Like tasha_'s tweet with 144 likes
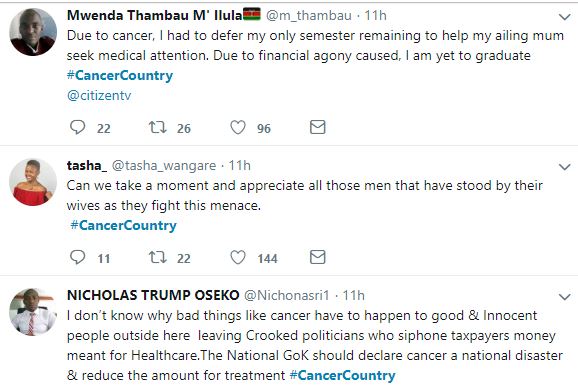 click(x=238, y=257)
